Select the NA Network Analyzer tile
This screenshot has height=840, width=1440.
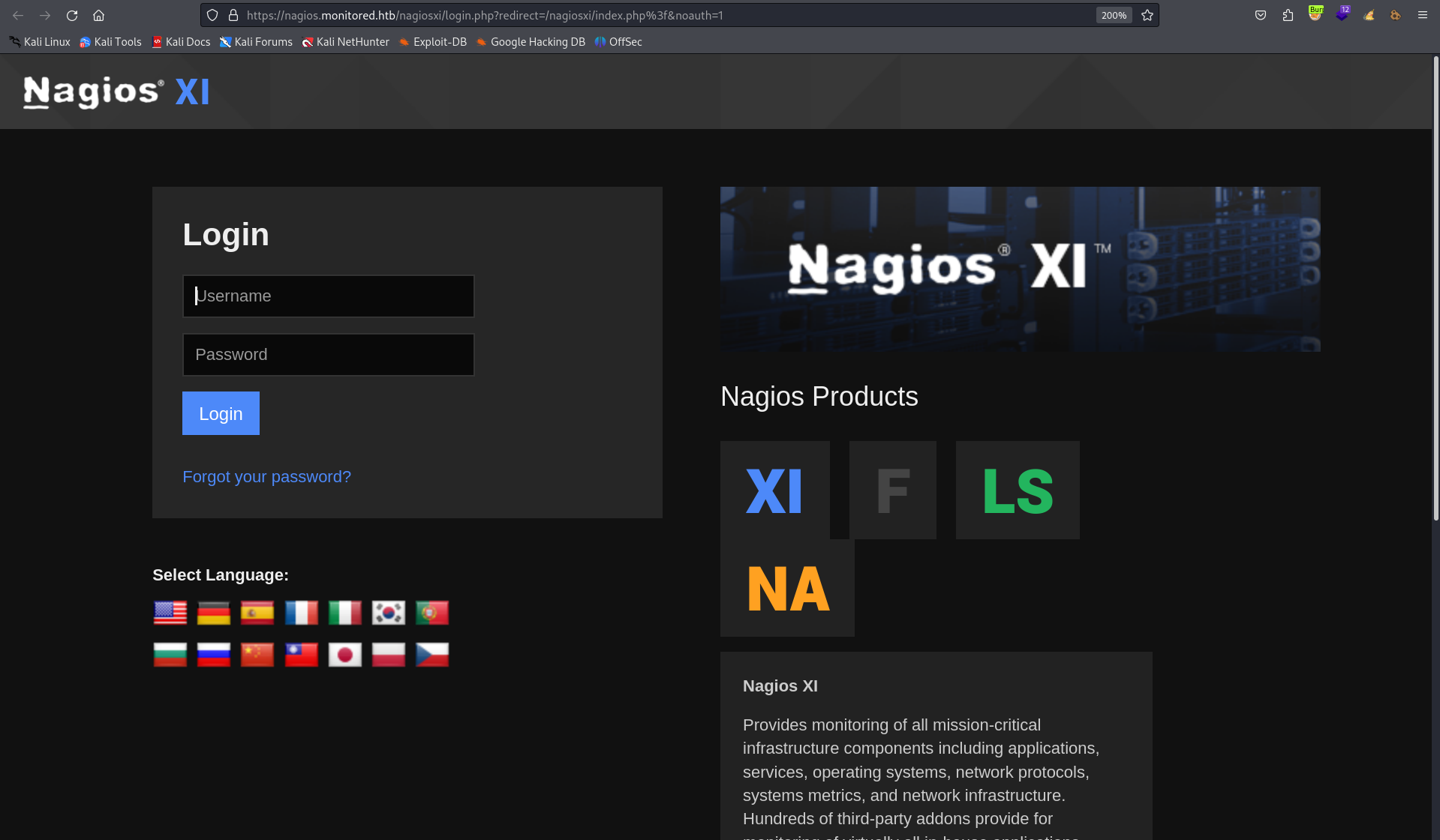click(x=787, y=588)
